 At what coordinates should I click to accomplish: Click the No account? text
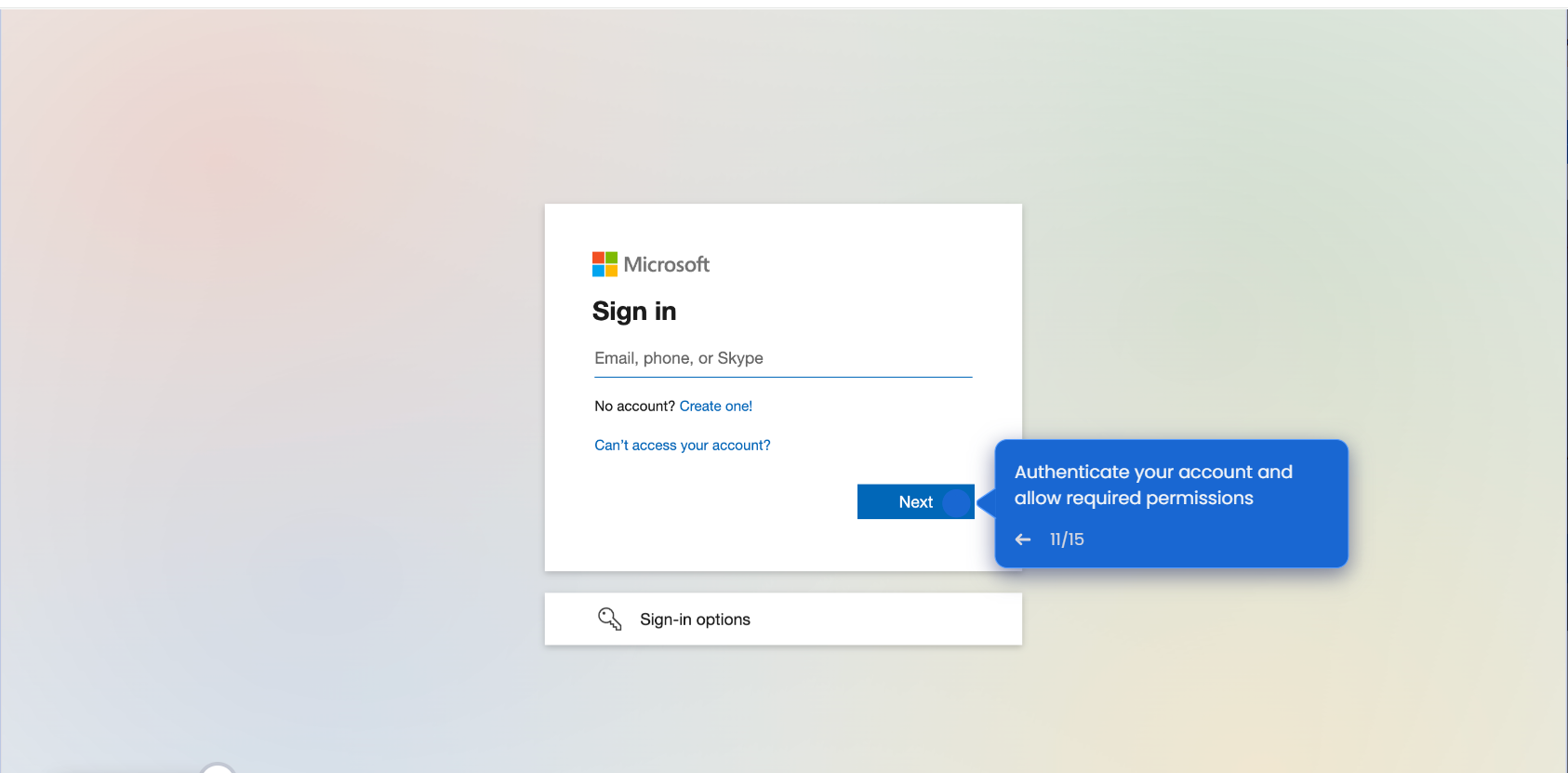[634, 406]
